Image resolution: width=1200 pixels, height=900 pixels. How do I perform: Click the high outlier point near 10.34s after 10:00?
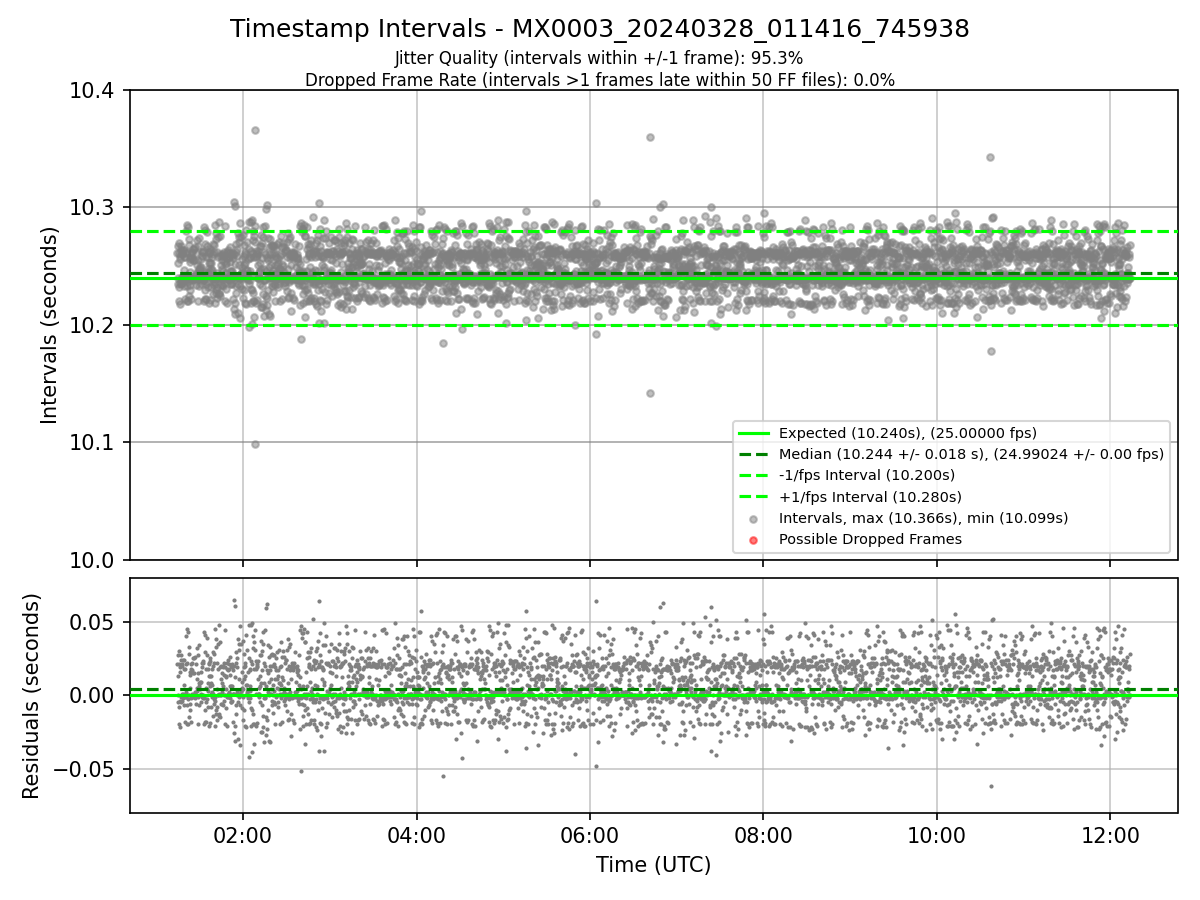click(990, 157)
